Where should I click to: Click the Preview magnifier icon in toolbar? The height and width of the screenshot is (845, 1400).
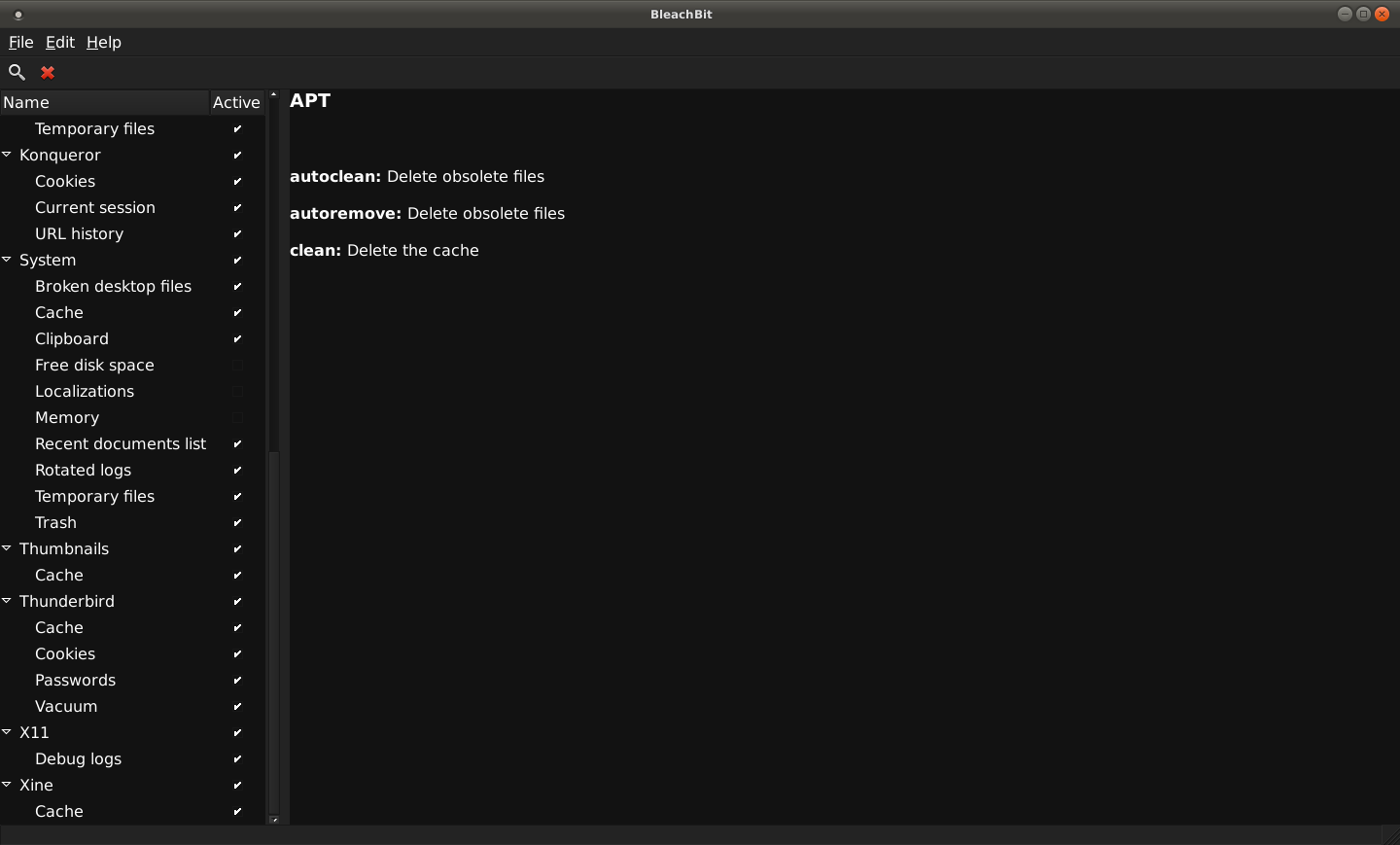coord(17,72)
